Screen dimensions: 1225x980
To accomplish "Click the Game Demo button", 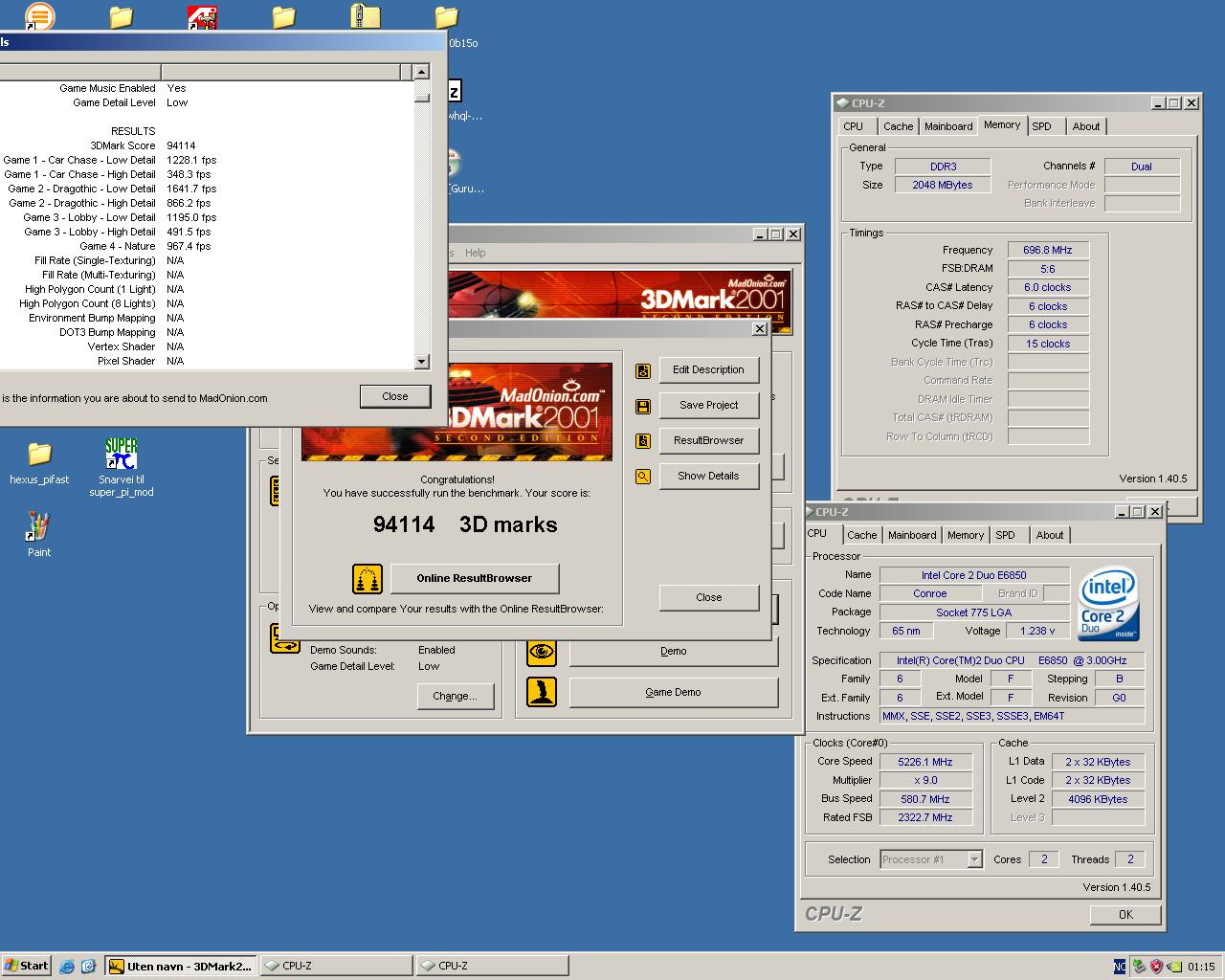I will point(673,693).
